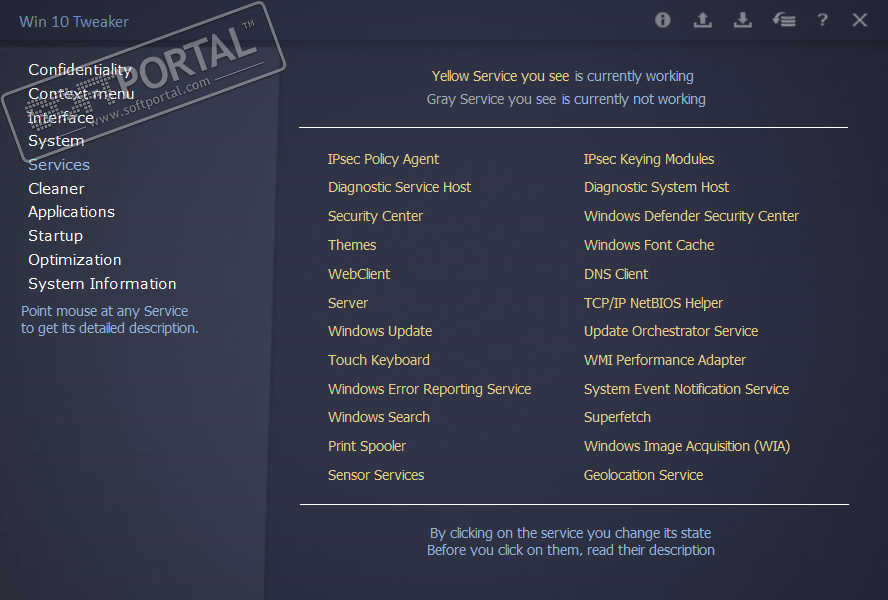Click the upload/export settings icon
This screenshot has width=888, height=600.
point(703,20)
